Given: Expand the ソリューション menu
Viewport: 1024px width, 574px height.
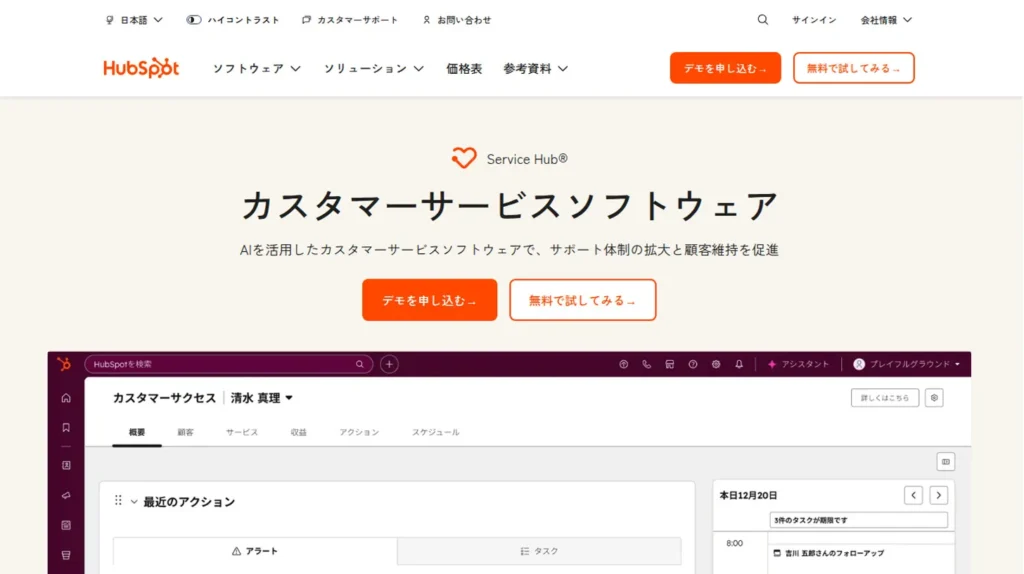Looking at the screenshot, I should (x=374, y=69).
